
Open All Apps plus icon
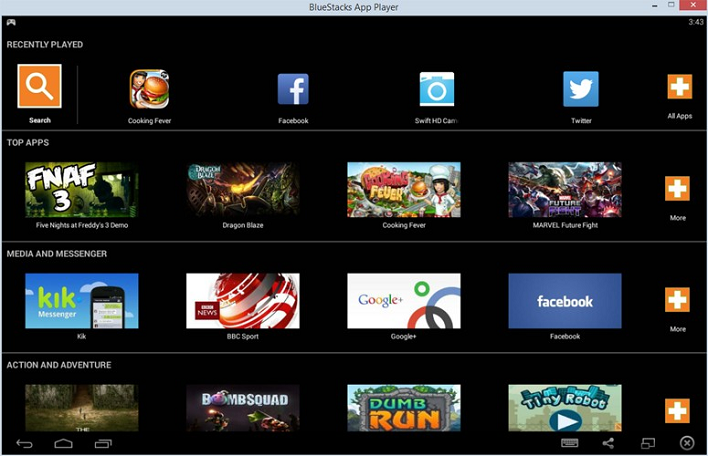[x=680, y=86]
